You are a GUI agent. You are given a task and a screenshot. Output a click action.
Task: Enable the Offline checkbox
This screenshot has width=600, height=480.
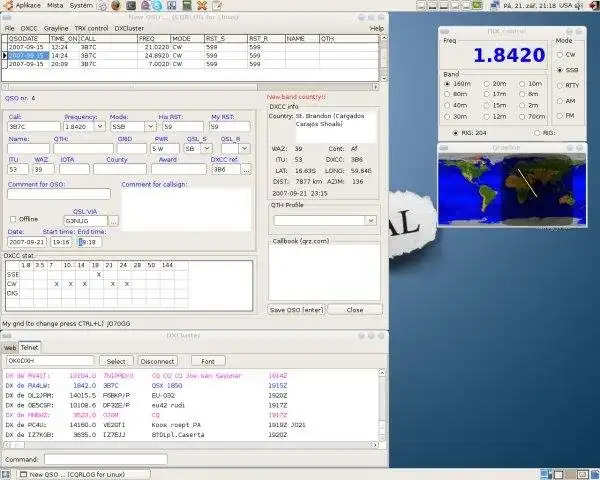click(13, 219)
